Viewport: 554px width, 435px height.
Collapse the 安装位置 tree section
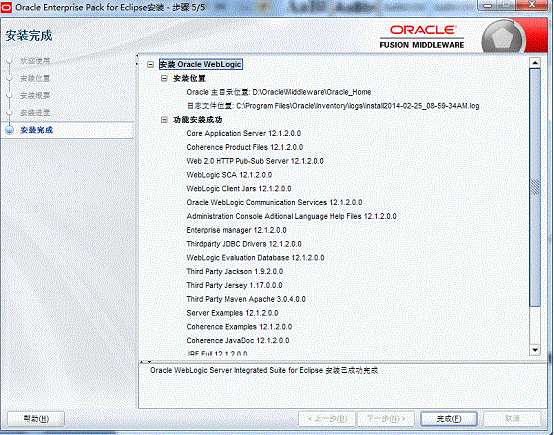click(x=164, y=78)
